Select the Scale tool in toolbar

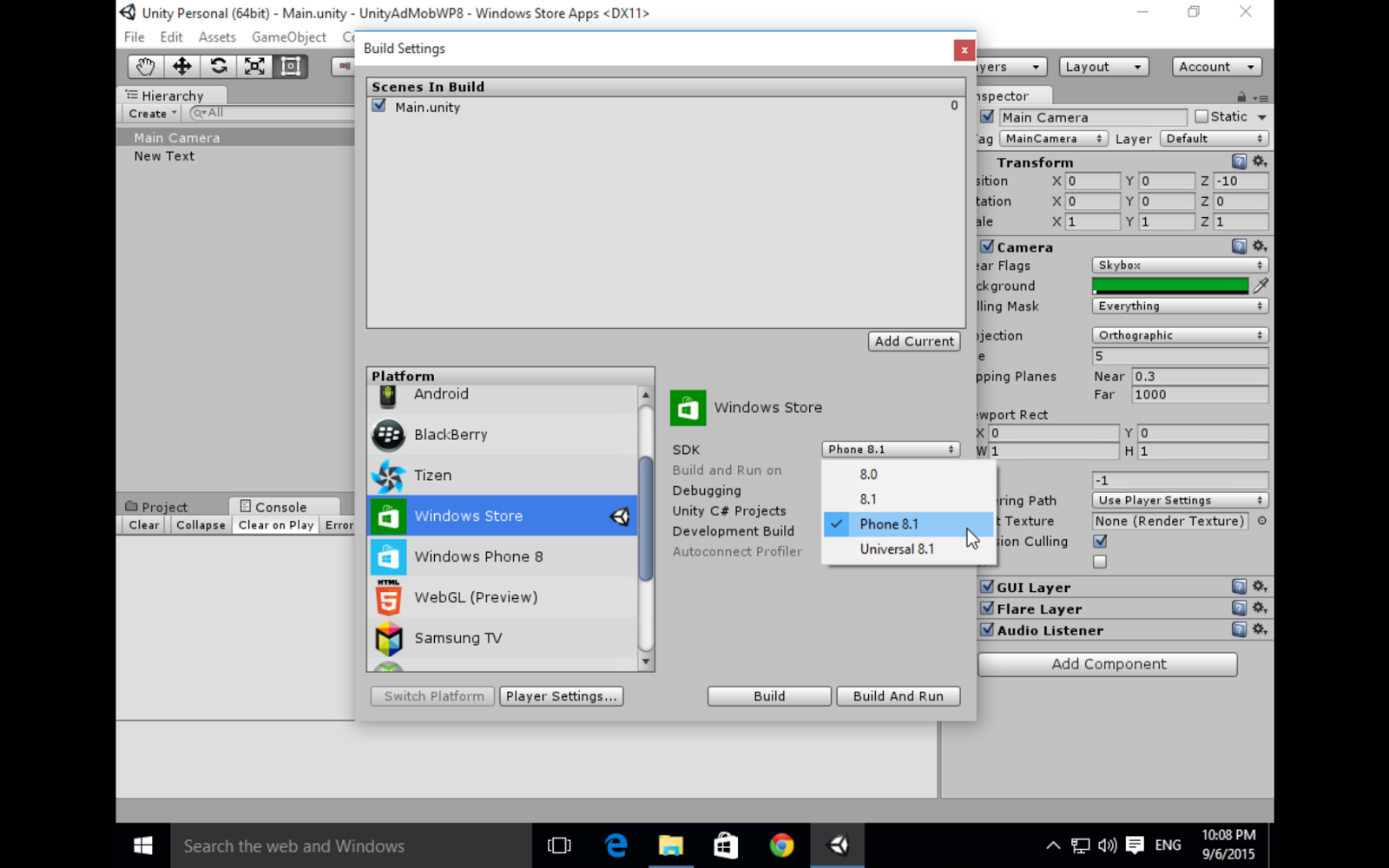click(x=254, y=66)
